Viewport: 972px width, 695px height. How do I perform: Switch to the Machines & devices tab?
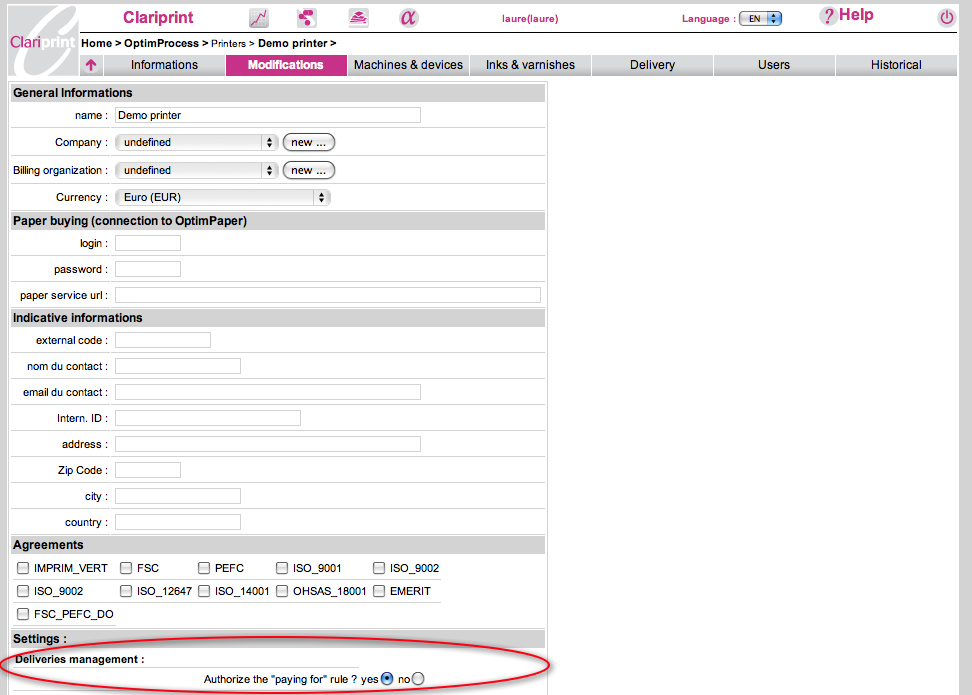point(408,65)
